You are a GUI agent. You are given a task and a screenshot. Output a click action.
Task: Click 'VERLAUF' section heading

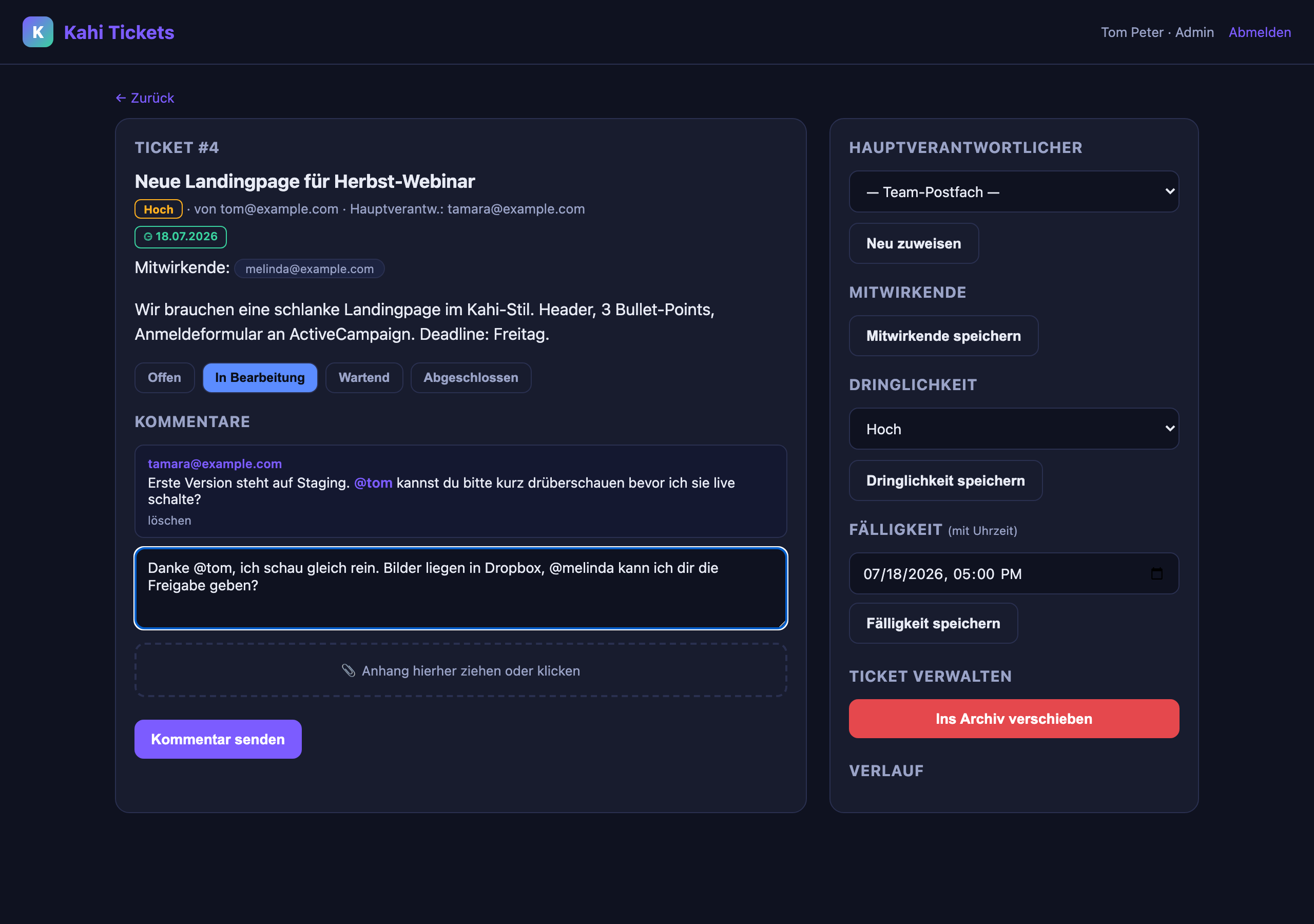(886, 771)
